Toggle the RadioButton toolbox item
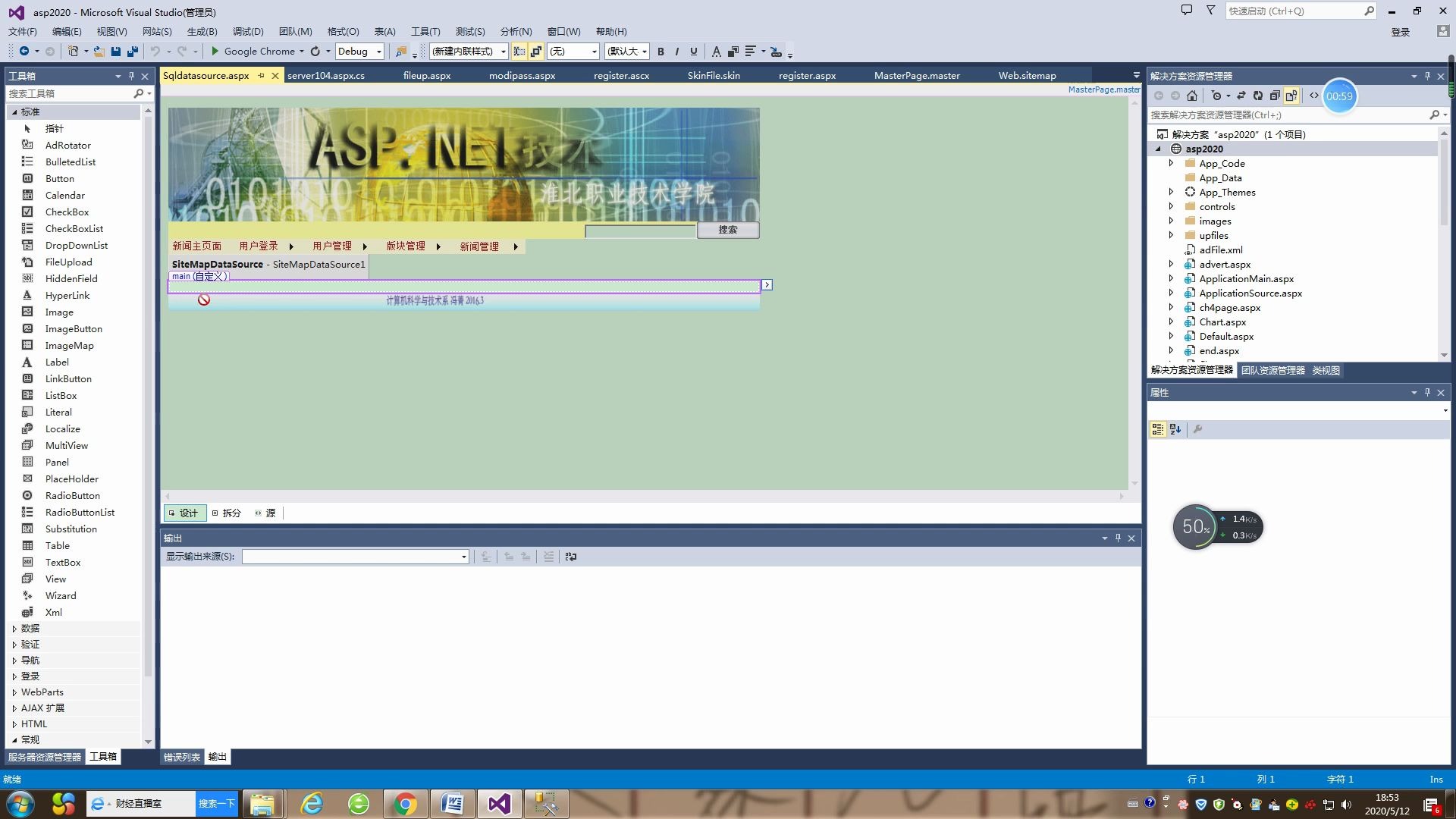The image size is (1456, 819). click(x=72, y=495)
